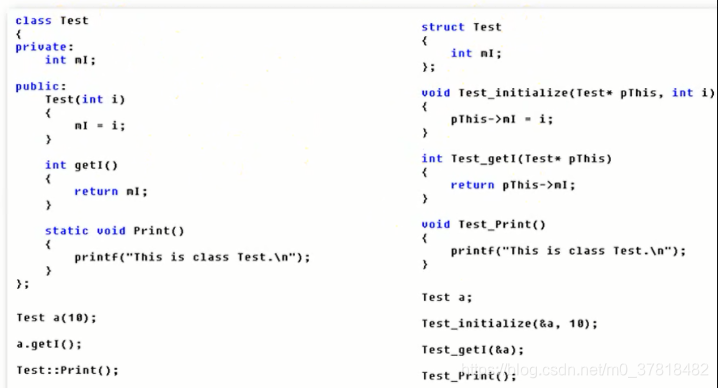This screenshot has width=718, height=388.
Task: Click the 'struct Test' declaration line
Action: pyautogui.click(x=461, y=27)
